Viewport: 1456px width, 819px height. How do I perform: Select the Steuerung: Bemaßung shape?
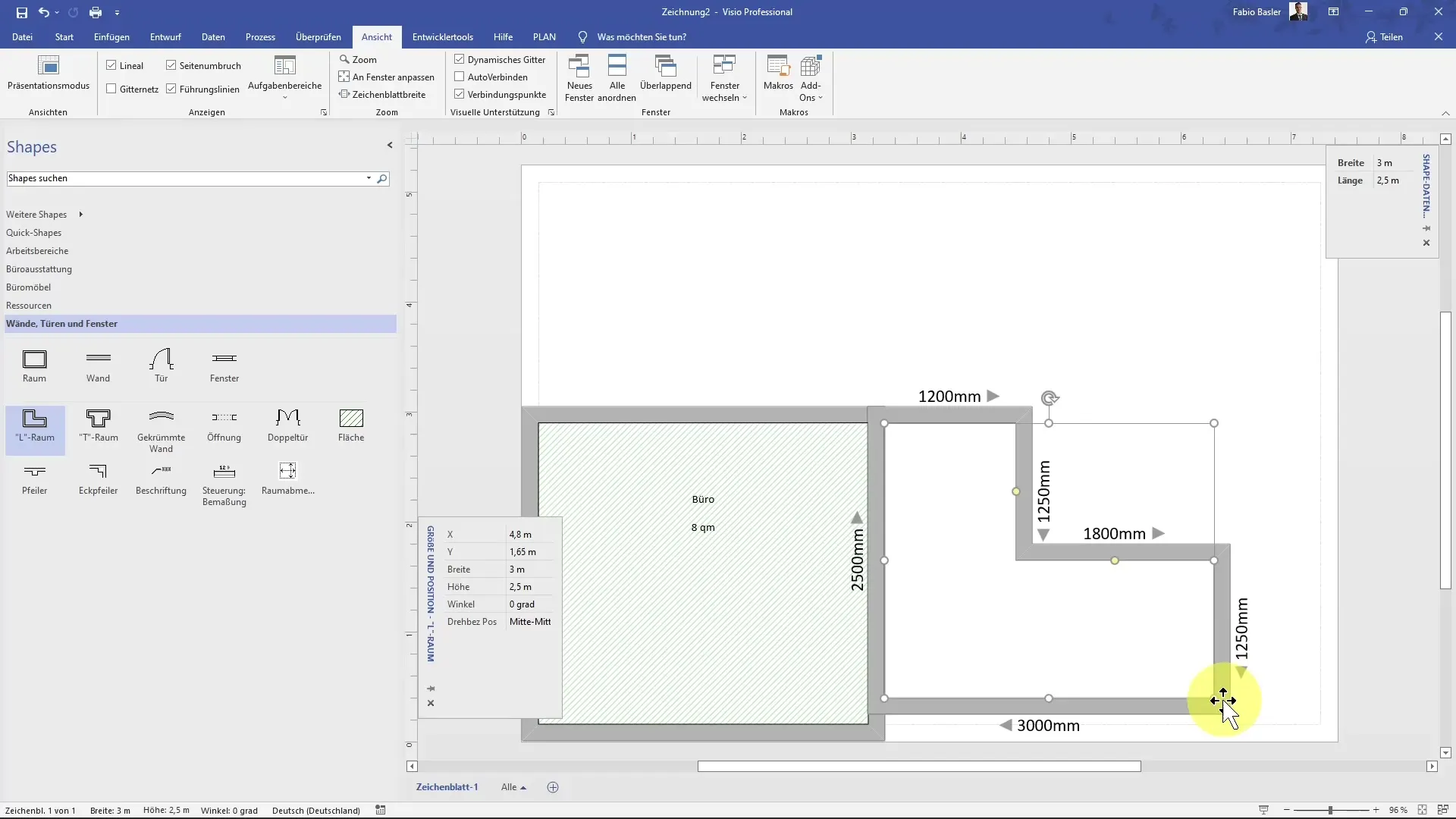pyautogui.click(x=224, y=485)
